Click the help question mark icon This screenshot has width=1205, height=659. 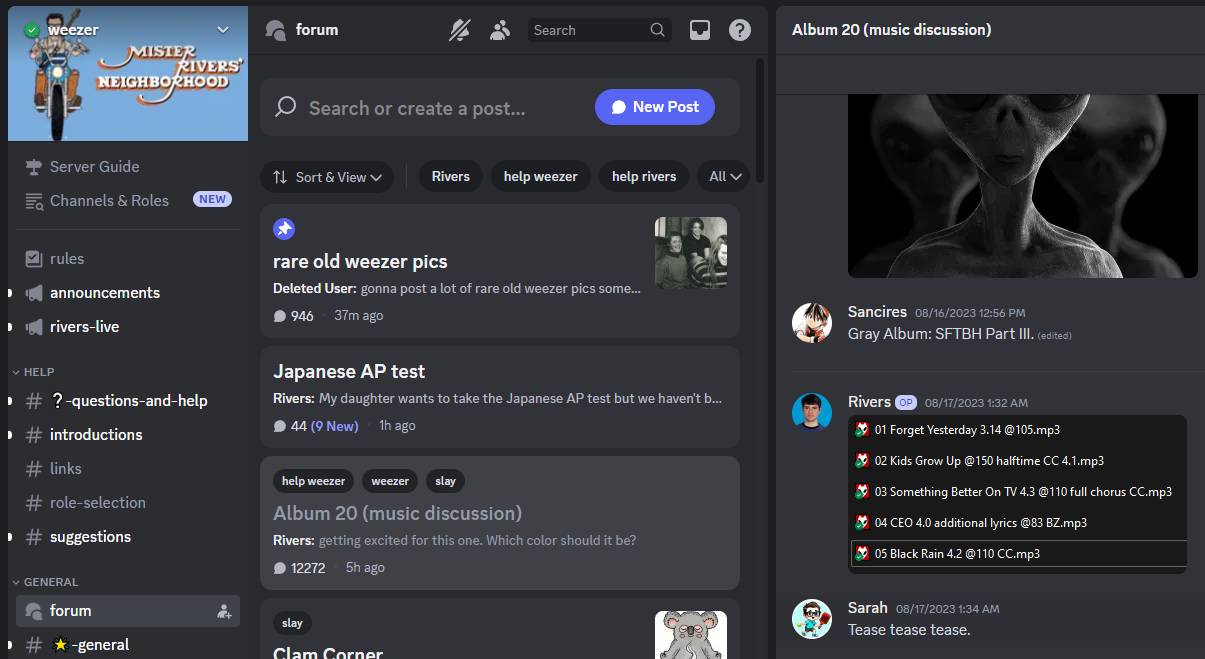tap(740, 30)
